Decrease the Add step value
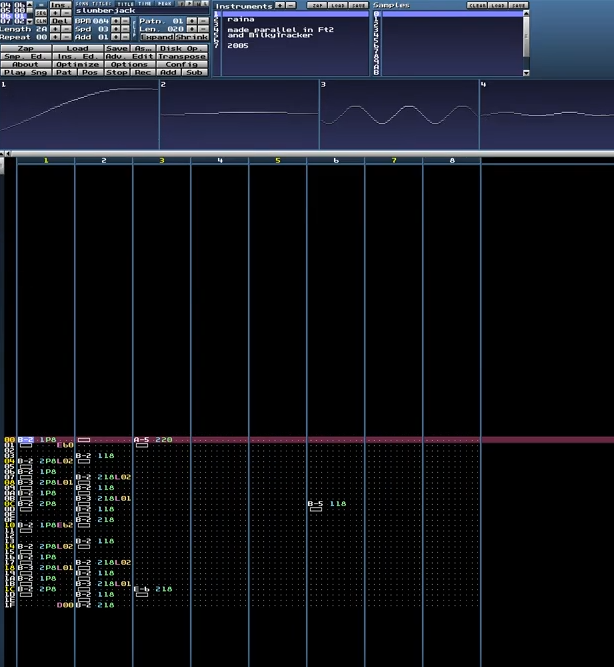The width and height of the screenshot is (614, 667). pos(125,37)
